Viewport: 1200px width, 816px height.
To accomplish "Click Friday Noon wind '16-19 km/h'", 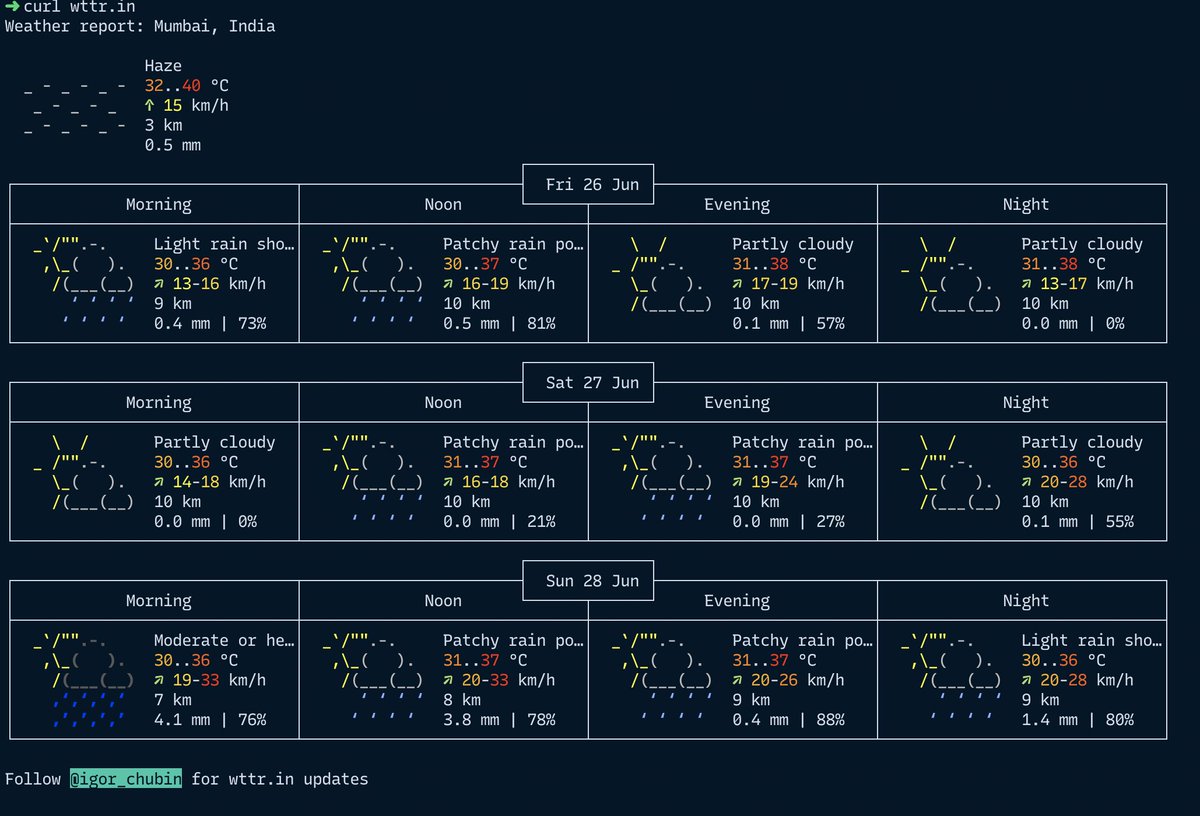I will pyautogui.click(x=509, y=283).
